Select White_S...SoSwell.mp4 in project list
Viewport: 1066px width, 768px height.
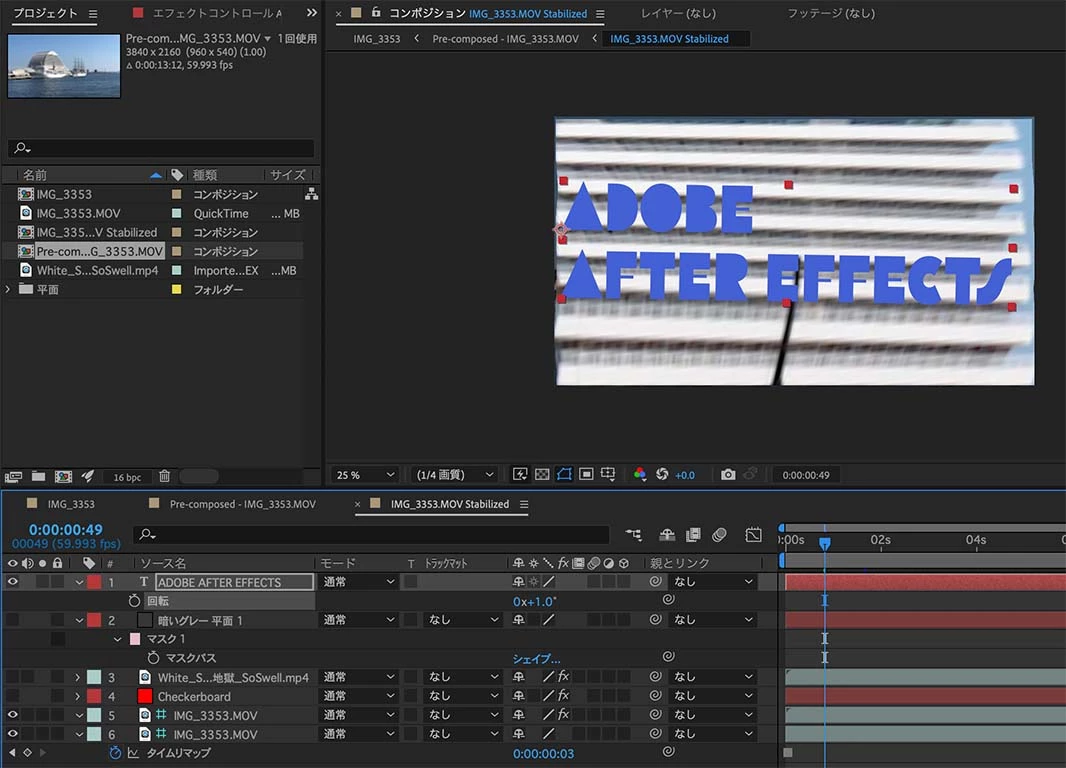[97, 270]
